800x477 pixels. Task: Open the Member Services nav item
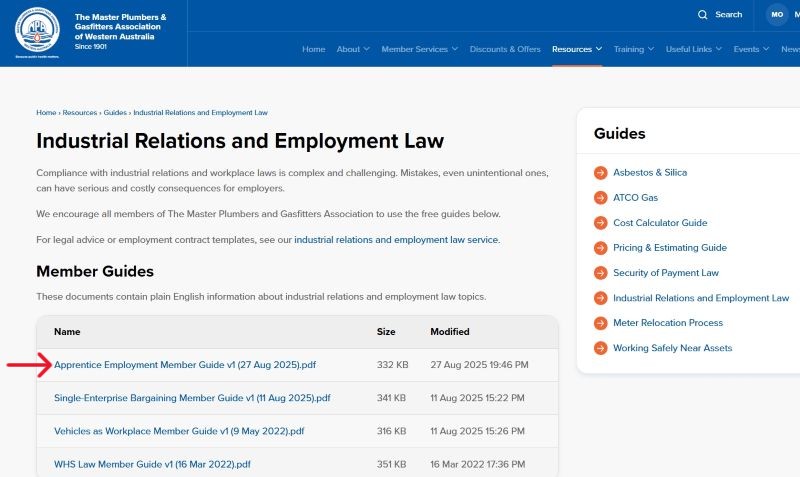[x=414, y=49]
